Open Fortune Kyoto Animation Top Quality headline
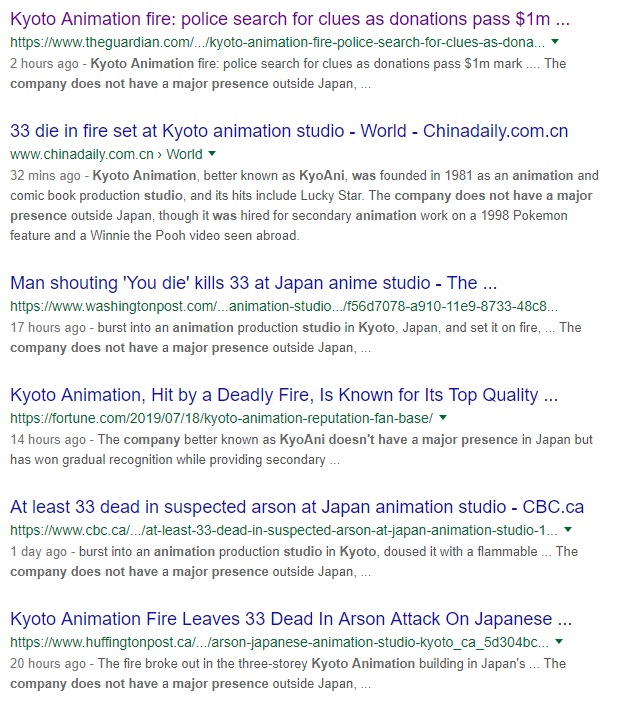This screenshot has height=703, width=622. pos(284,395)
